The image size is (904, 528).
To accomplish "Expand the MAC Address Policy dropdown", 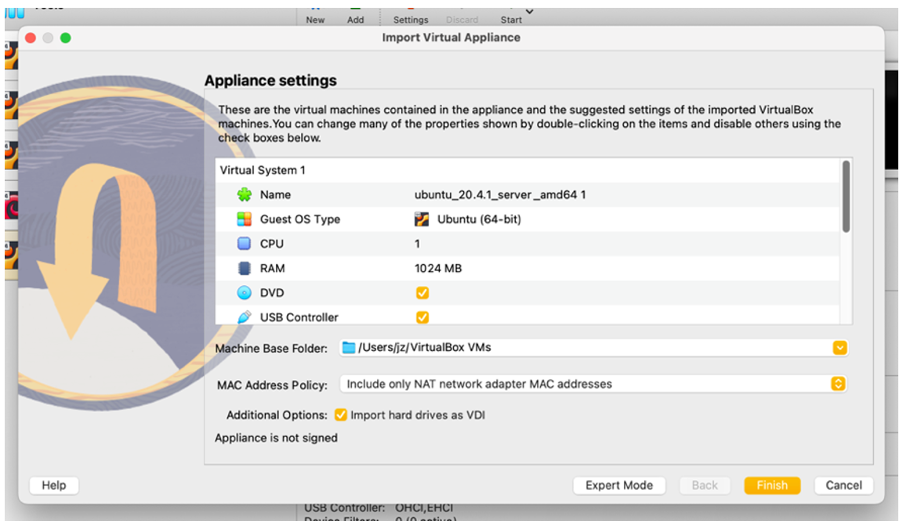I will (x=838, y=384).
